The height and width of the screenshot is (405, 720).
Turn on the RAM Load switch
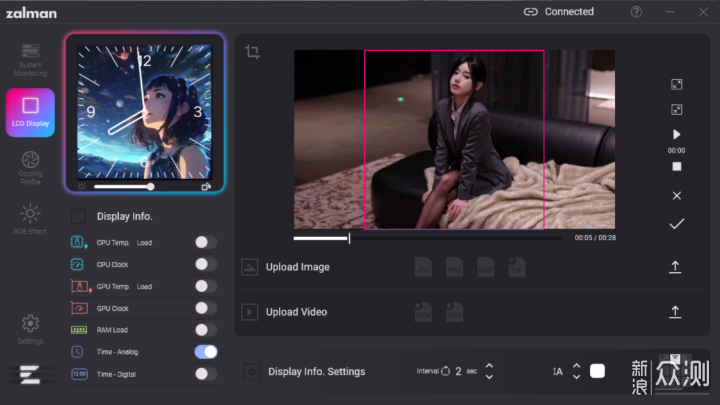point(206,330)
